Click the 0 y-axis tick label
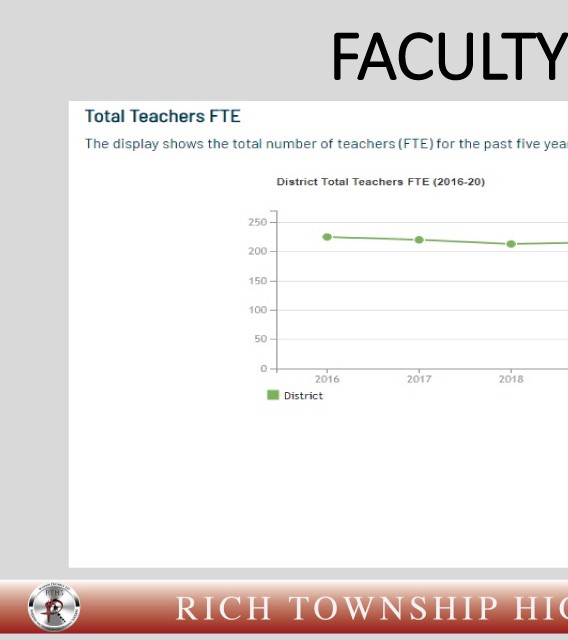The image size is (568, 640). (264, 369)
